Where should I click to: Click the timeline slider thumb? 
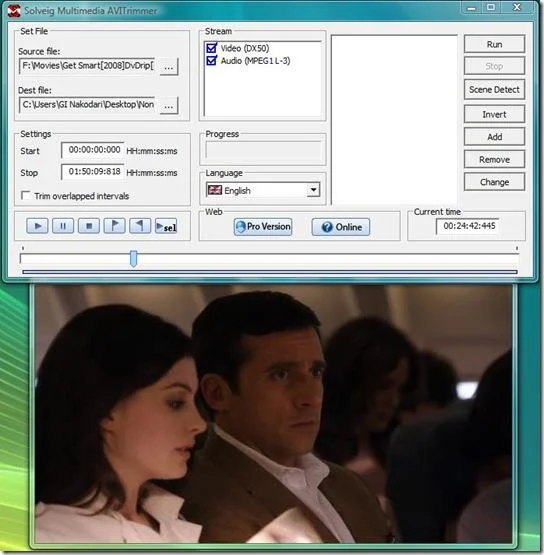point(133,258)
